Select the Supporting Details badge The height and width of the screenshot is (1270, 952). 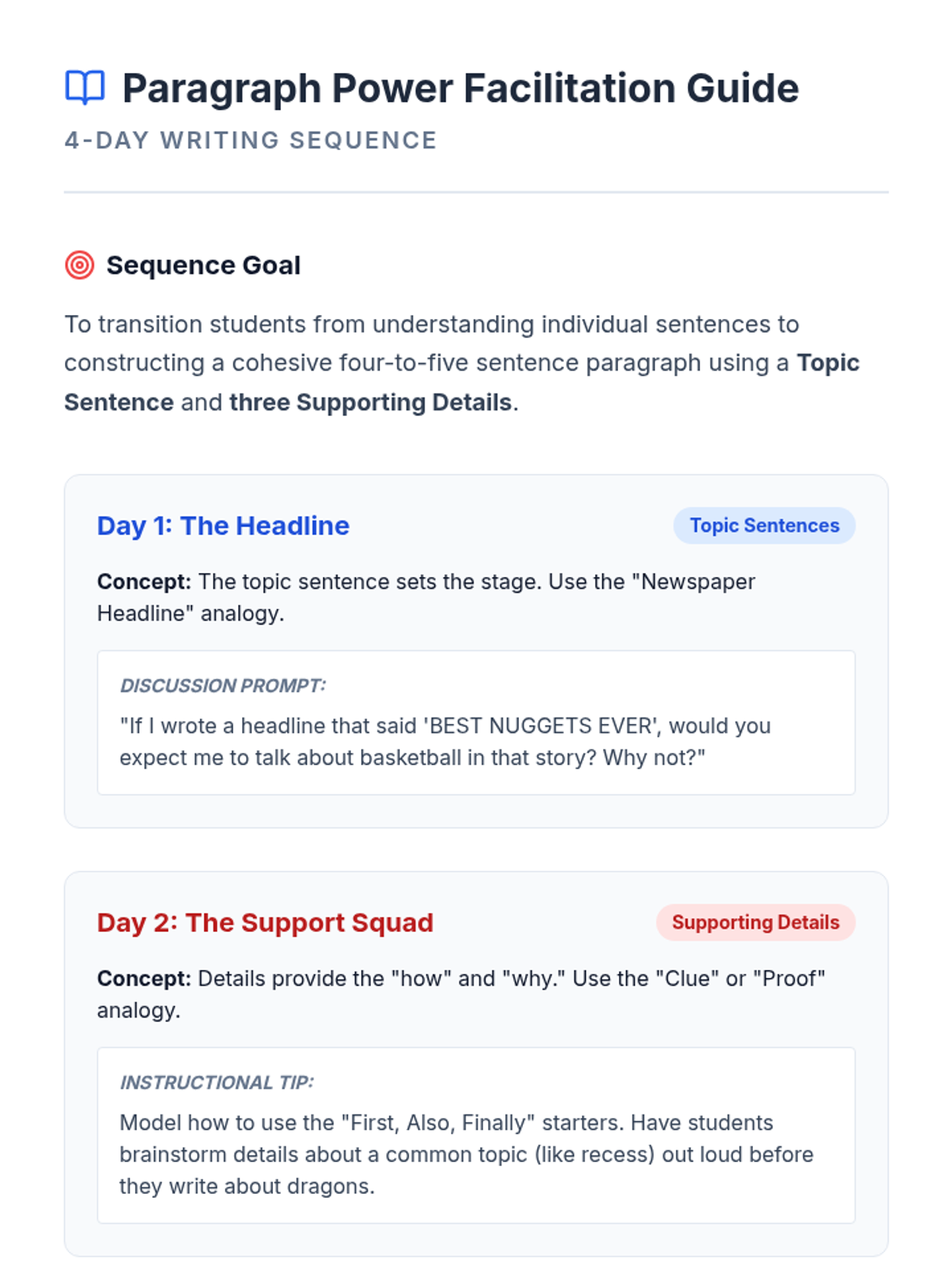[755, 922]
